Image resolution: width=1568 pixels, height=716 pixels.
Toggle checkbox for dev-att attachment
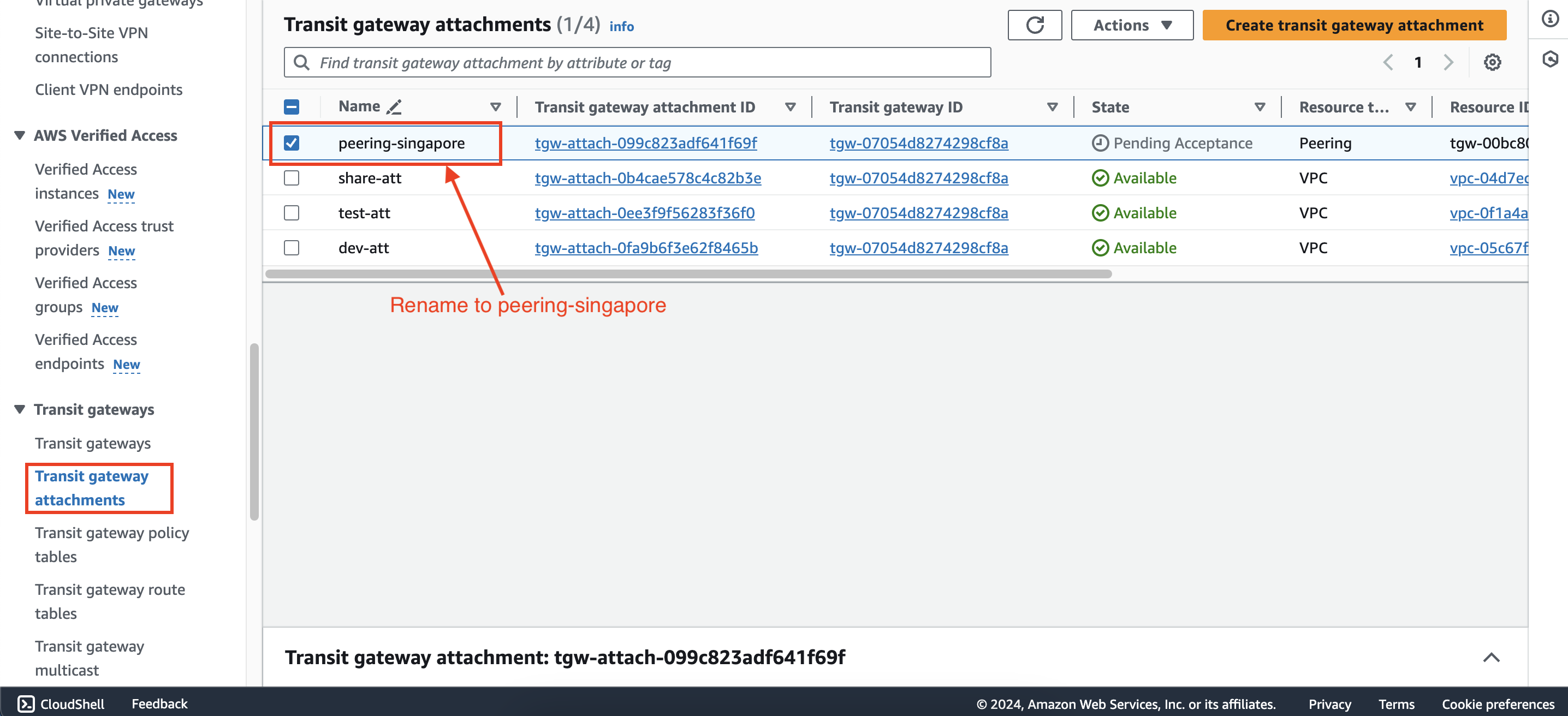[291, 247]
